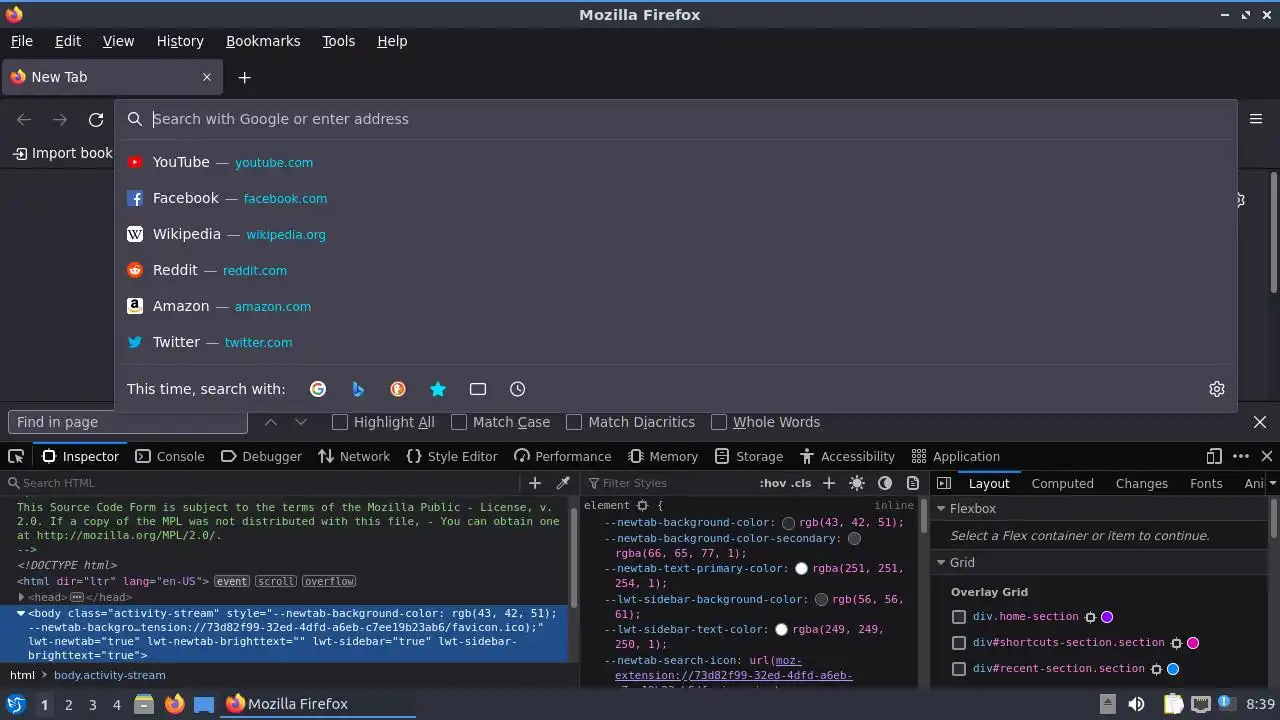Toggle :hov pseudo-class panel
The width and height of the screenshot is (1280, 720).
(772, 483)
